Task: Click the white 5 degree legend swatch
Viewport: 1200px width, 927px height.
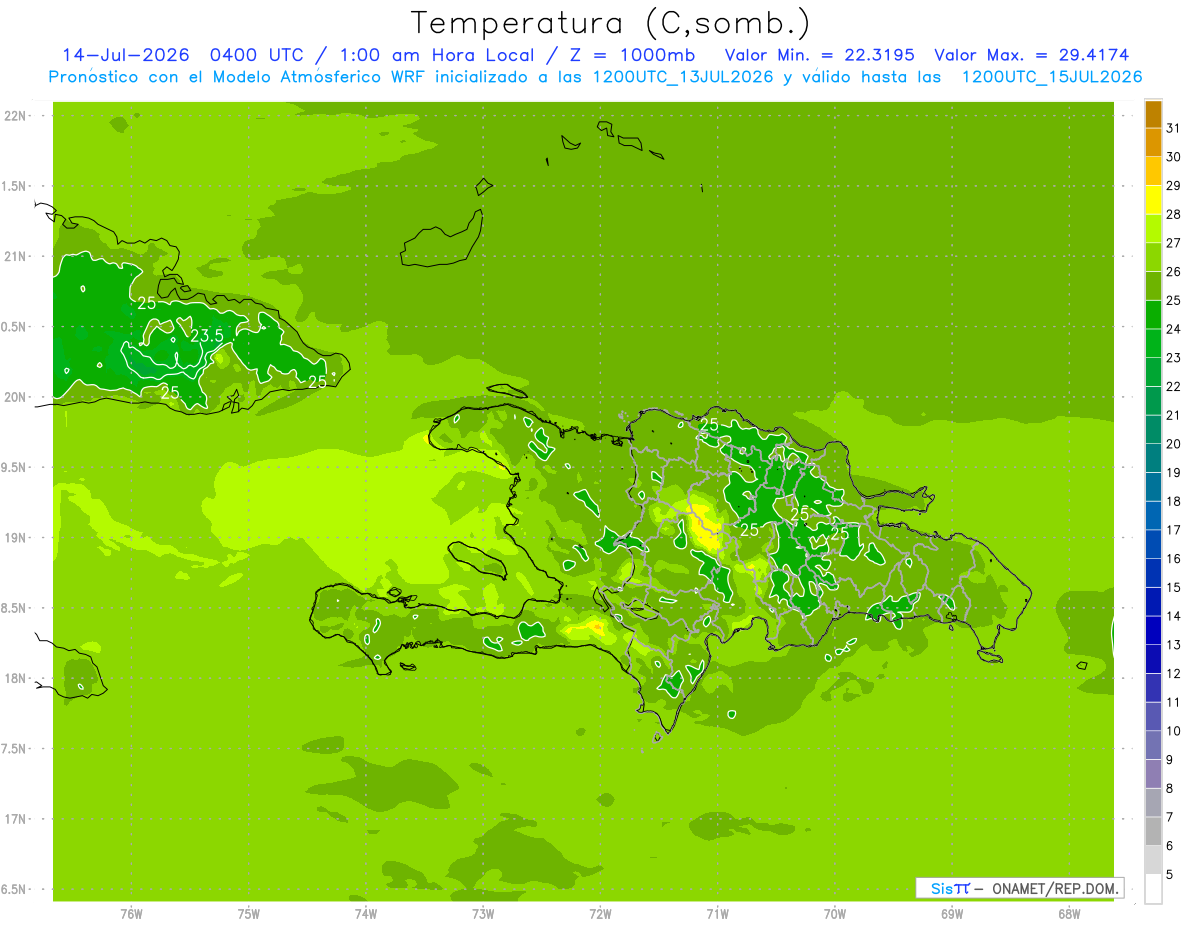Action: pos(1153,889)
